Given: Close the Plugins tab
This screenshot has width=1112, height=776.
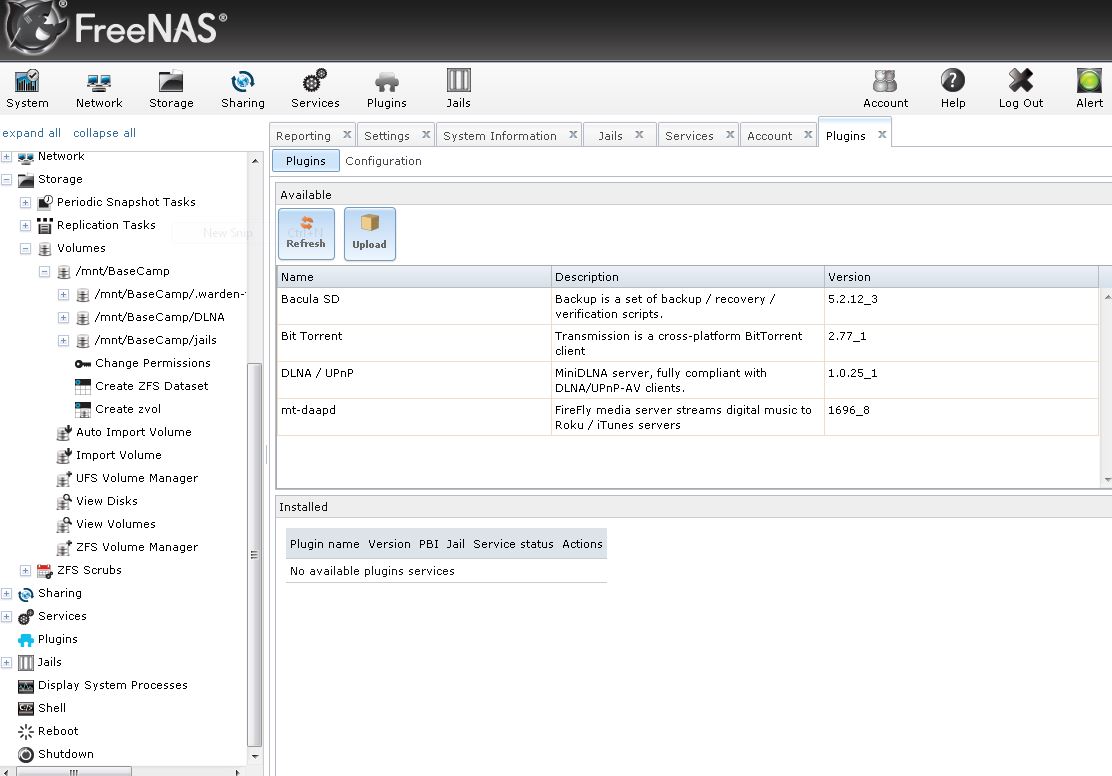Looking at the screenshot, I should pyautogui.click(x=882, y=134).
